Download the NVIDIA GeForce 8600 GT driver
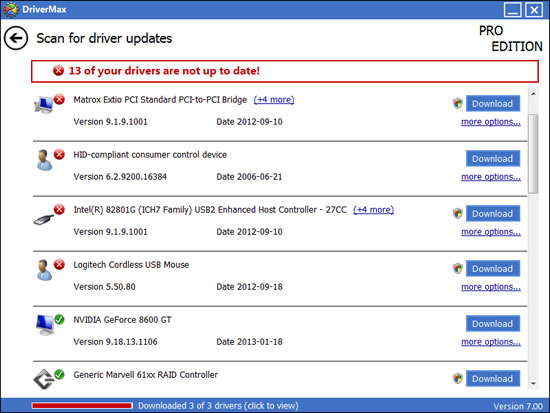550x413 pixels. pyautogui.click(x=493, y=324)
